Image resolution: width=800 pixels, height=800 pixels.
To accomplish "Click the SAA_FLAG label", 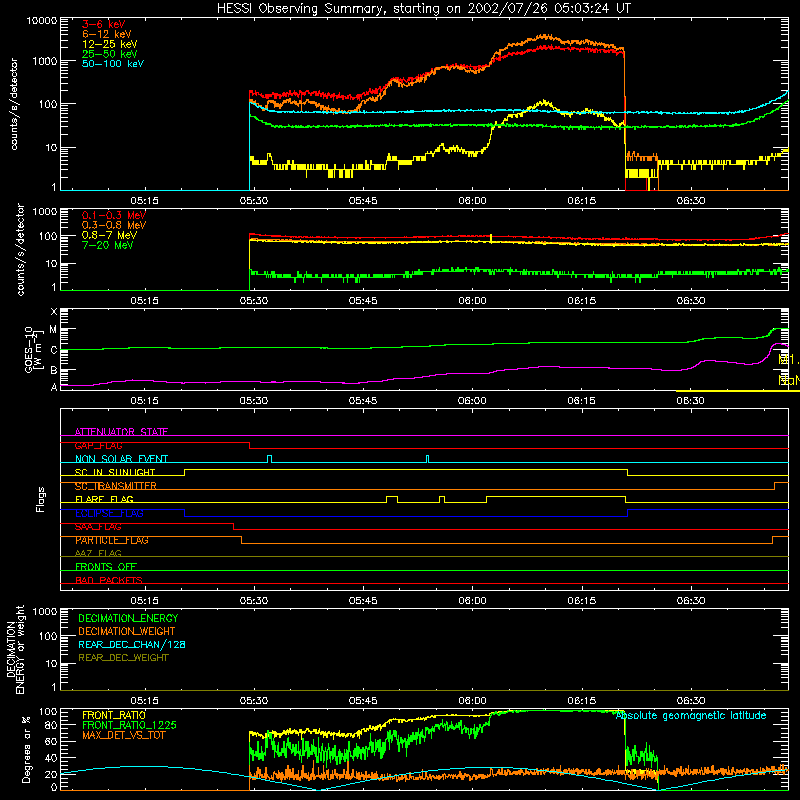I will [98, 527].
